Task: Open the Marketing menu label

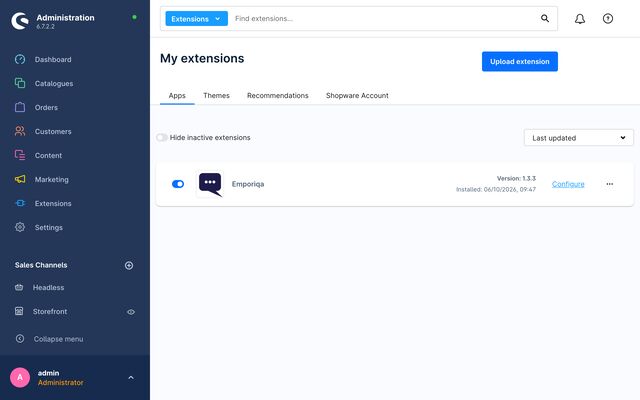Action: point(51,180)
